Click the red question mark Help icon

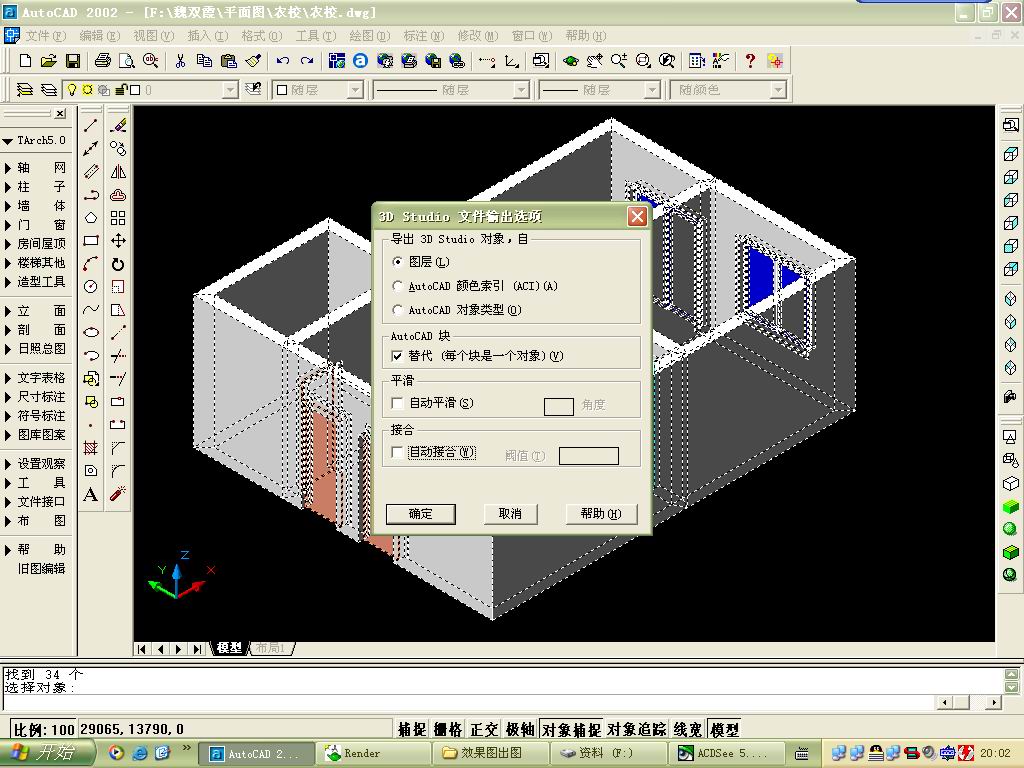tap(750, 61)
